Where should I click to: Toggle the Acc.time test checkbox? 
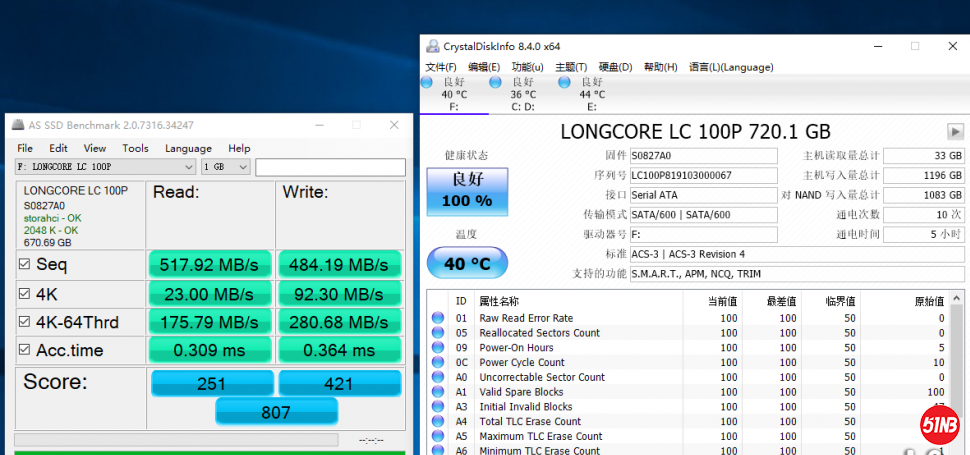pyautogui.click(x=24, y=349)
